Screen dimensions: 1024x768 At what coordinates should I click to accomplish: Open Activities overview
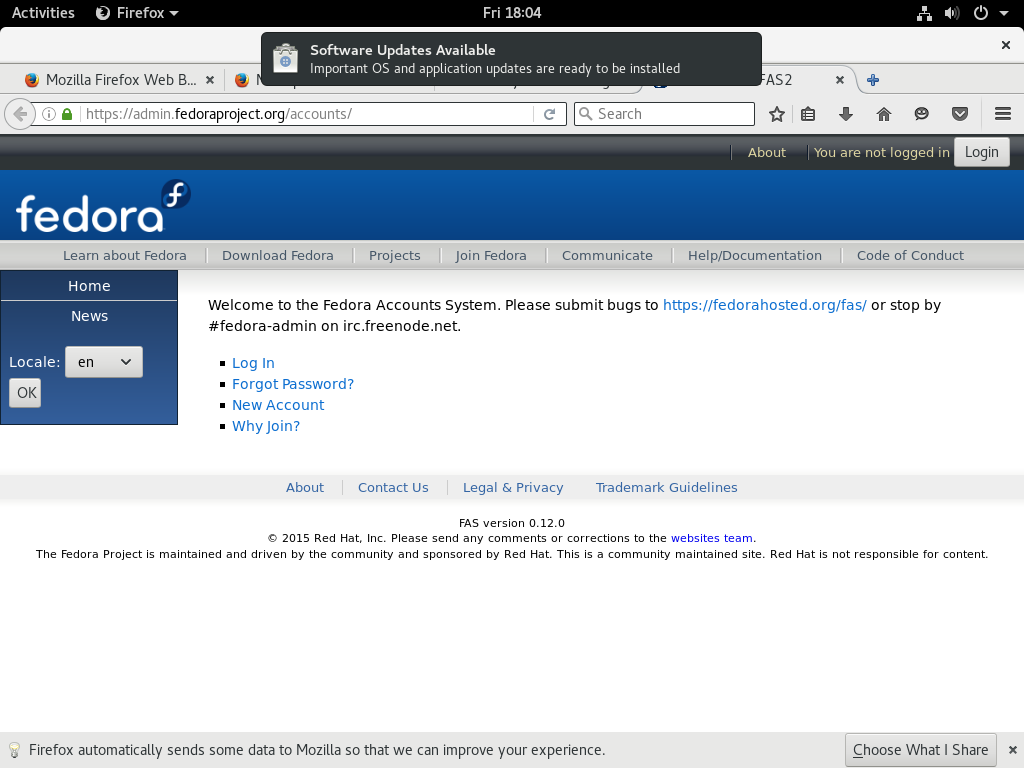(x=43, y=13)
